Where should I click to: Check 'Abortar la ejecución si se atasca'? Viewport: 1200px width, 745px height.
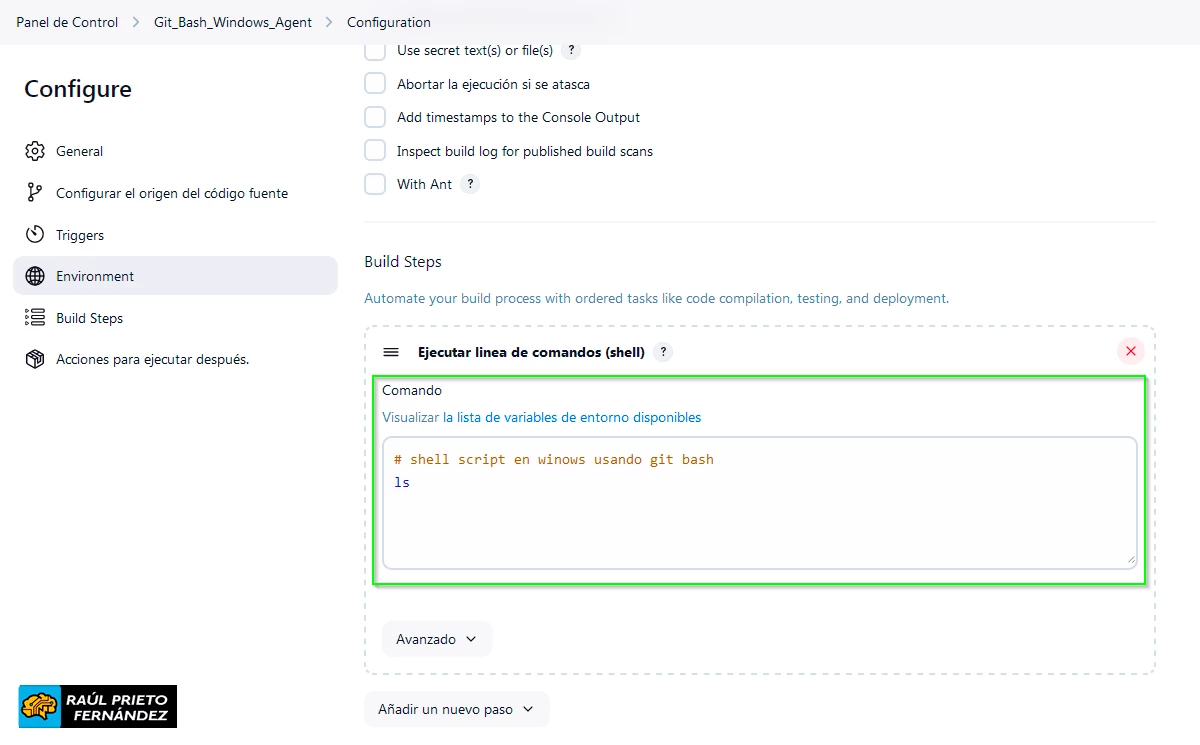pyautogui.click(x=374, y=83)
